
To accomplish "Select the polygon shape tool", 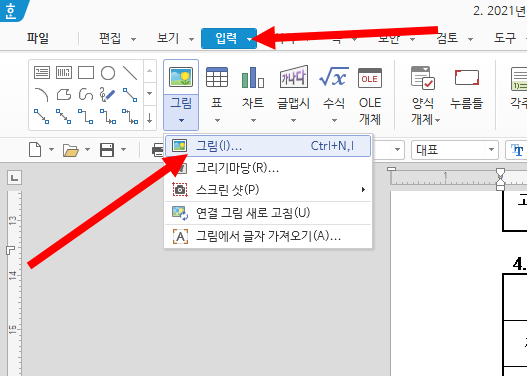I will coord(64,95).
